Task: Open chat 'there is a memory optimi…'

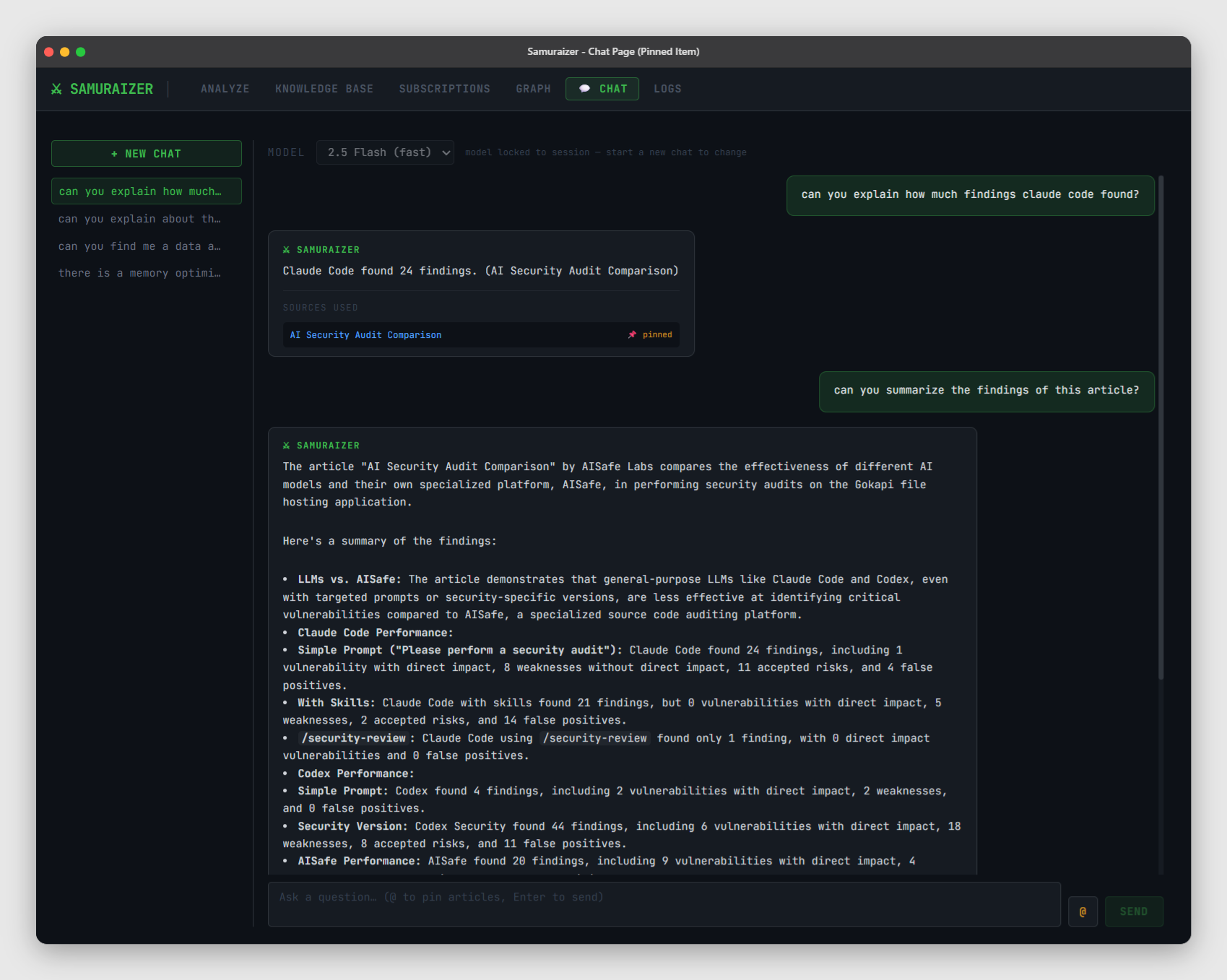Action: coord(147,273)
